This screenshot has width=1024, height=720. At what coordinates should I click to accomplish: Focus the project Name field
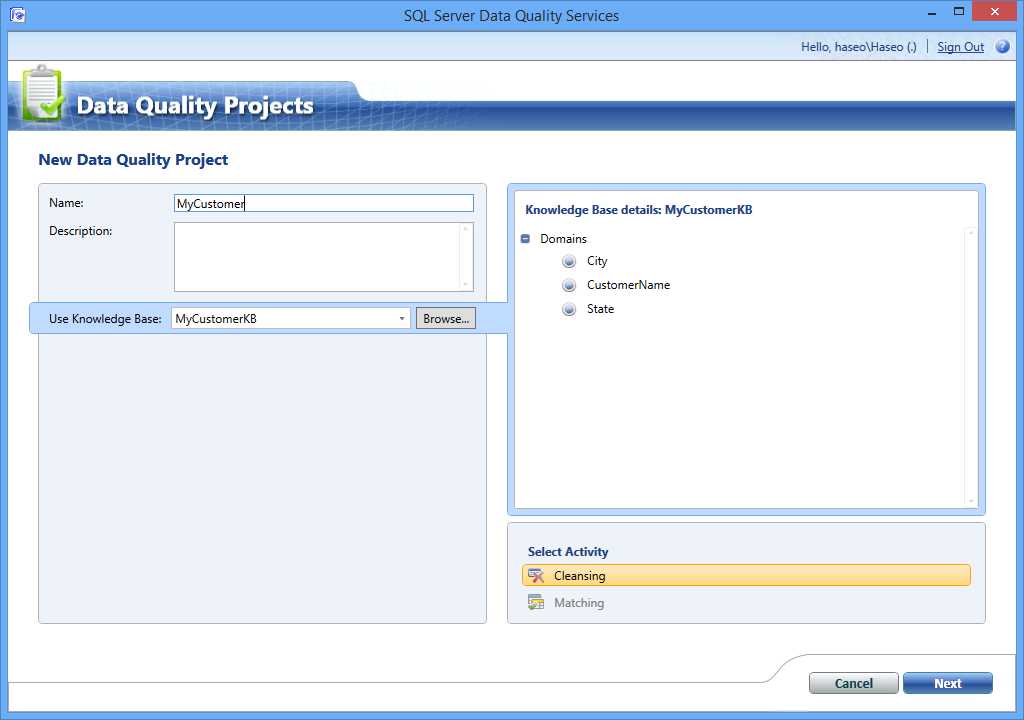point(324,203)
